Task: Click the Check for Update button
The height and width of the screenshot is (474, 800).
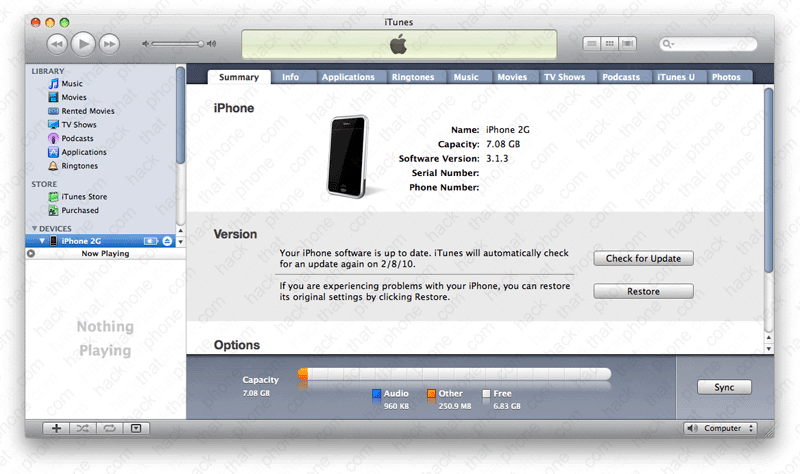Action: coord(643,258)
